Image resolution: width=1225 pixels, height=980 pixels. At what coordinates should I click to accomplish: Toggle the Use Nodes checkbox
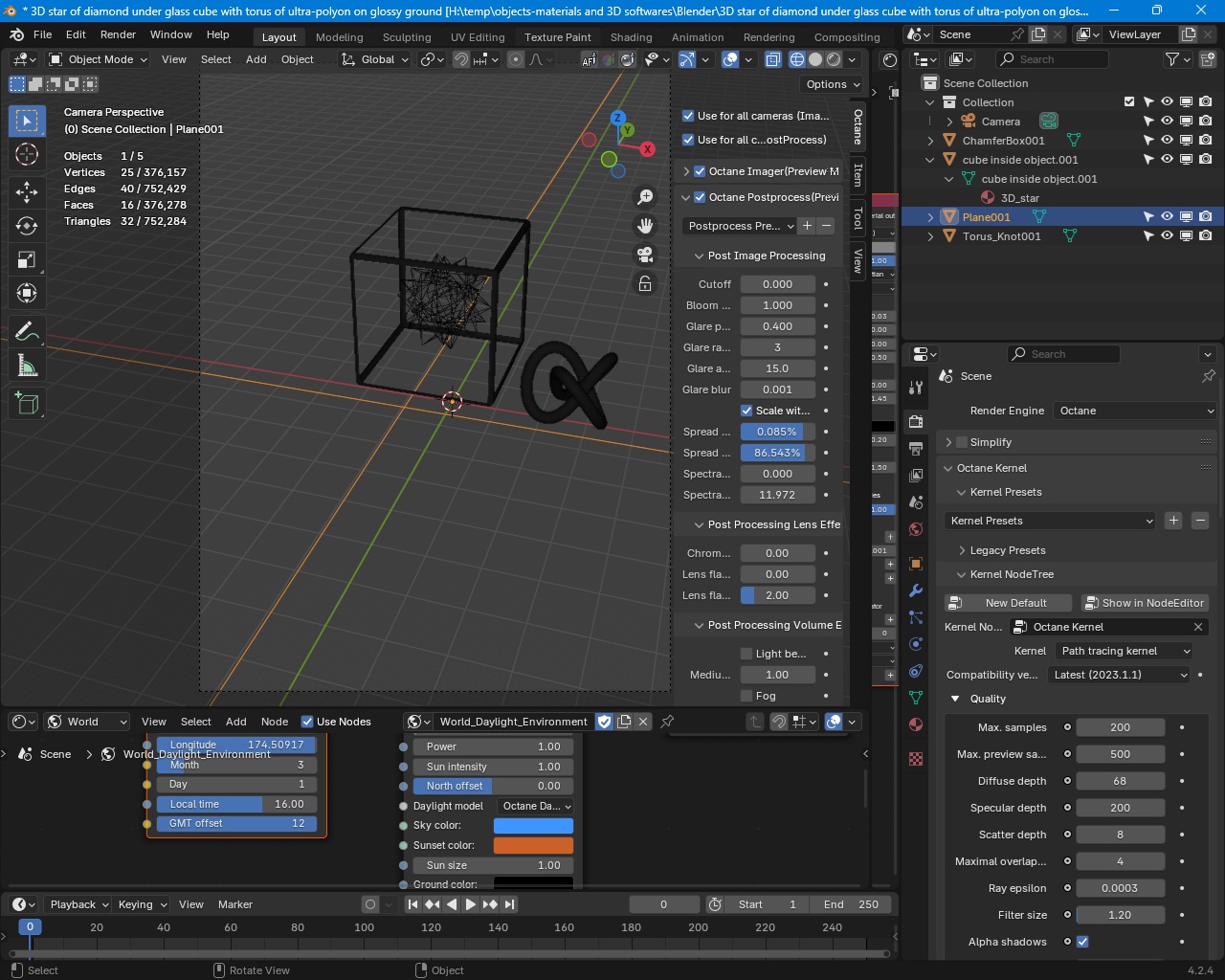307,722
